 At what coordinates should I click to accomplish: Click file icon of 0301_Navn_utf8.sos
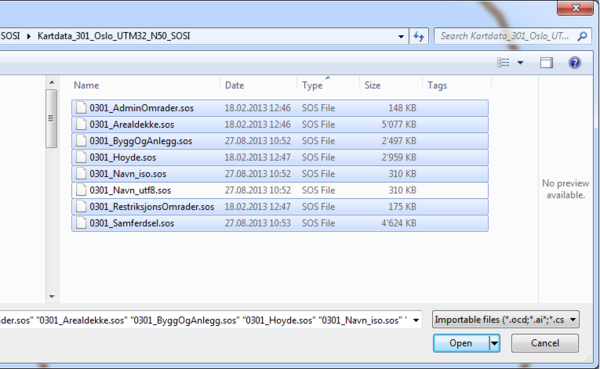point(81,190)
